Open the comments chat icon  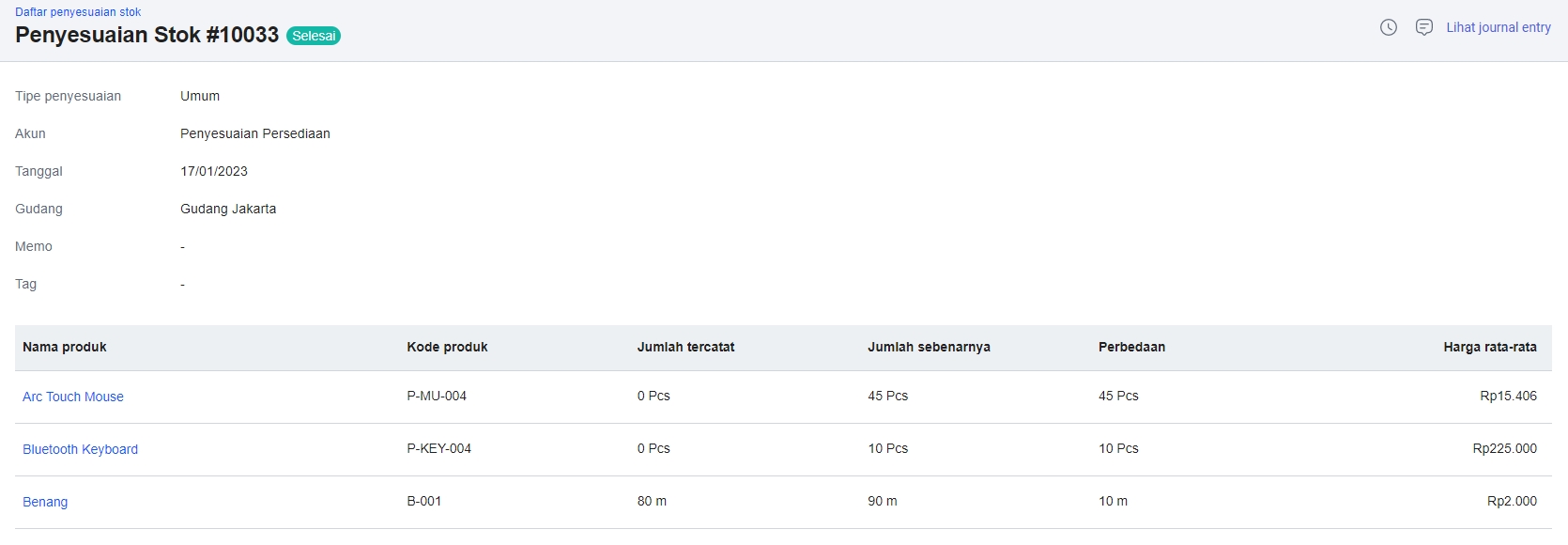pyautogui.click(x=1424, y=27)
